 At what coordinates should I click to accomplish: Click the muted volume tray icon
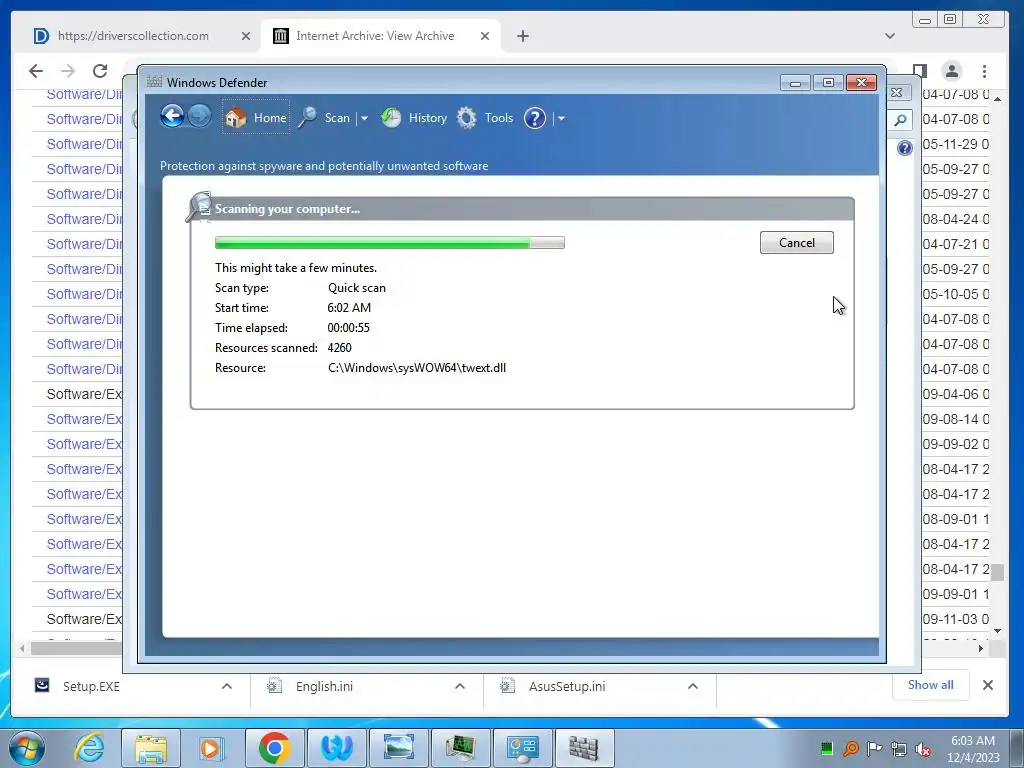tap(923, 749)
